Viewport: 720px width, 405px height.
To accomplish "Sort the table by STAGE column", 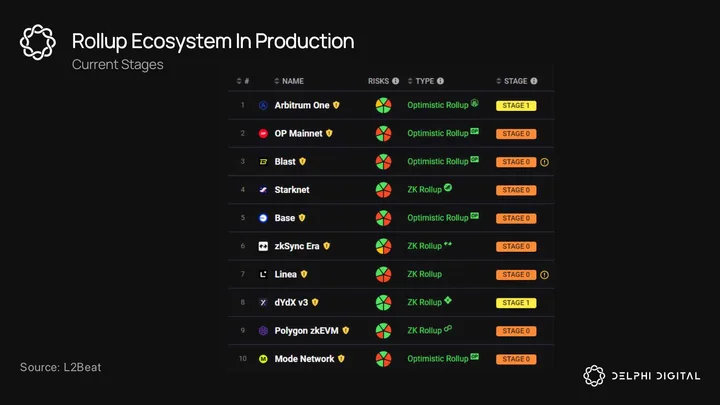I will point(512,81).
